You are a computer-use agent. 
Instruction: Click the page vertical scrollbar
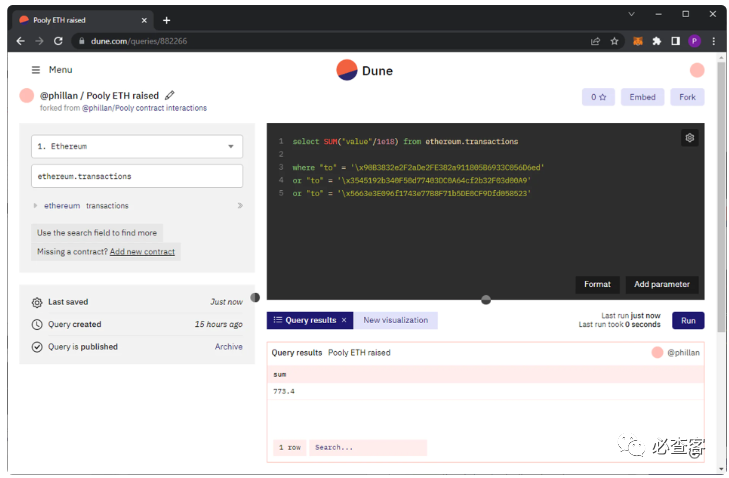click(x=721, y=198)
